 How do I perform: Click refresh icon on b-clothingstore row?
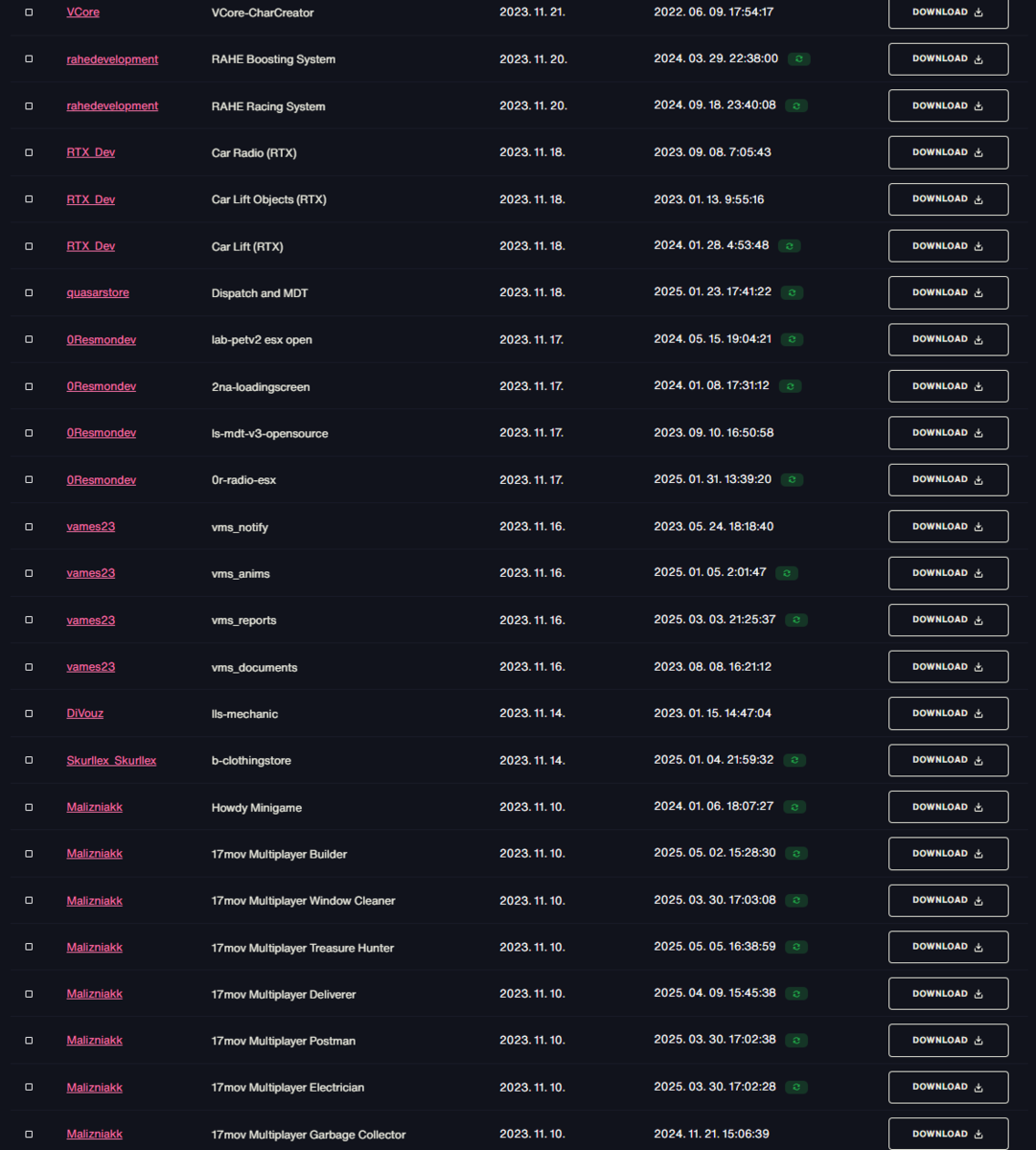click(794, 760)
